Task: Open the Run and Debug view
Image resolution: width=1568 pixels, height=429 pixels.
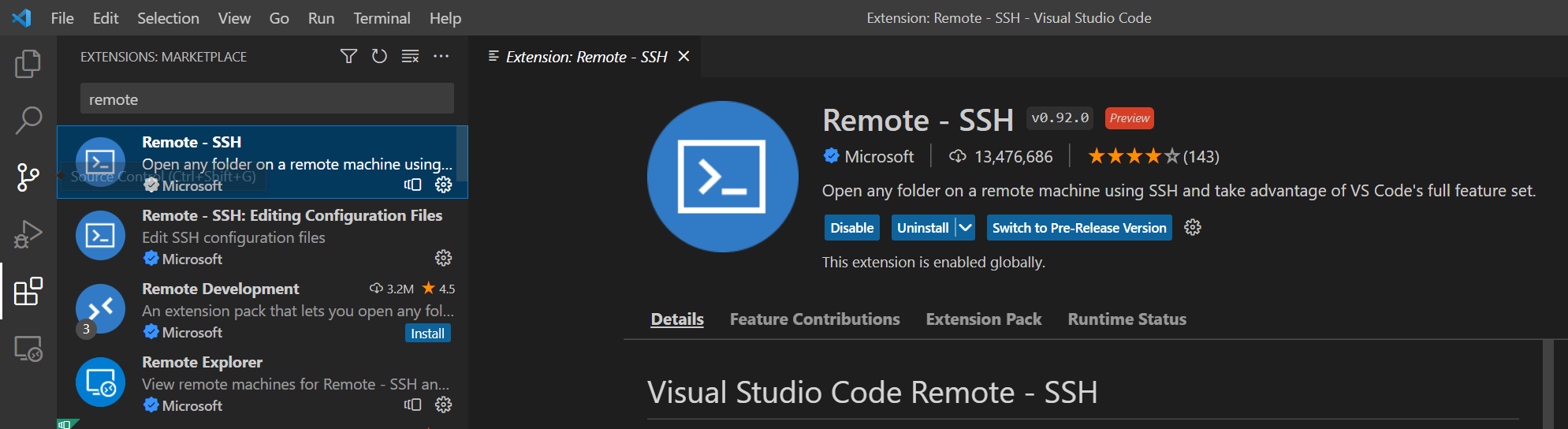Action: 28,234
